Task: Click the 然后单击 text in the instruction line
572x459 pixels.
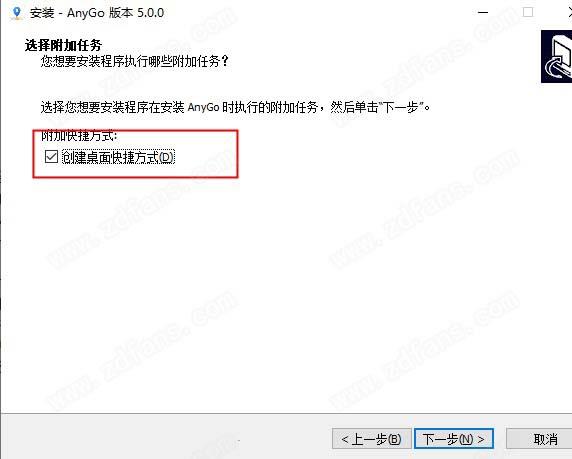Action: tap(354, 107)
